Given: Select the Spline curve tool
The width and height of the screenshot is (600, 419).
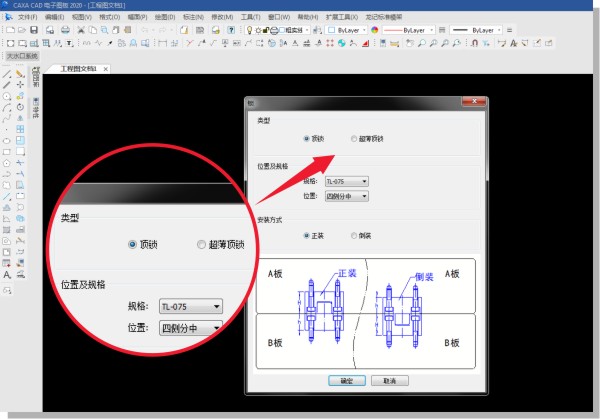Looking at the screenshot, I should click(7, 119).
